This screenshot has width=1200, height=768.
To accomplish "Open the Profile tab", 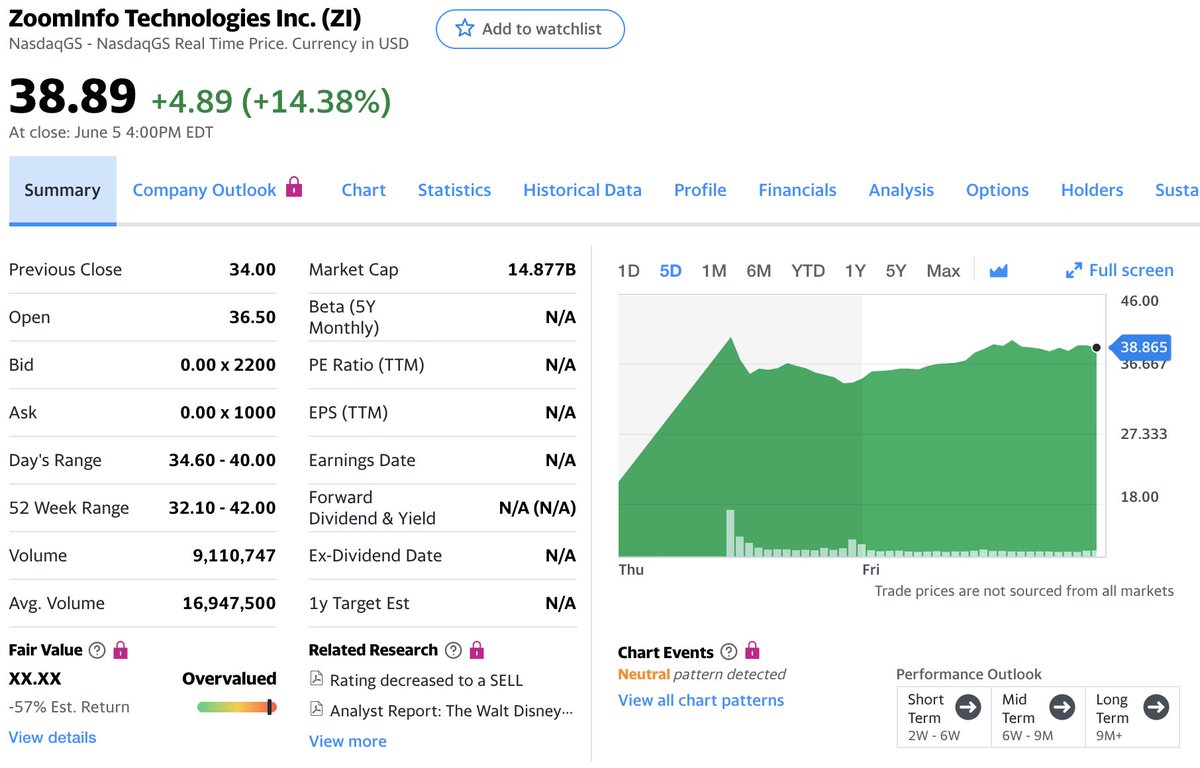I will 700,190.
